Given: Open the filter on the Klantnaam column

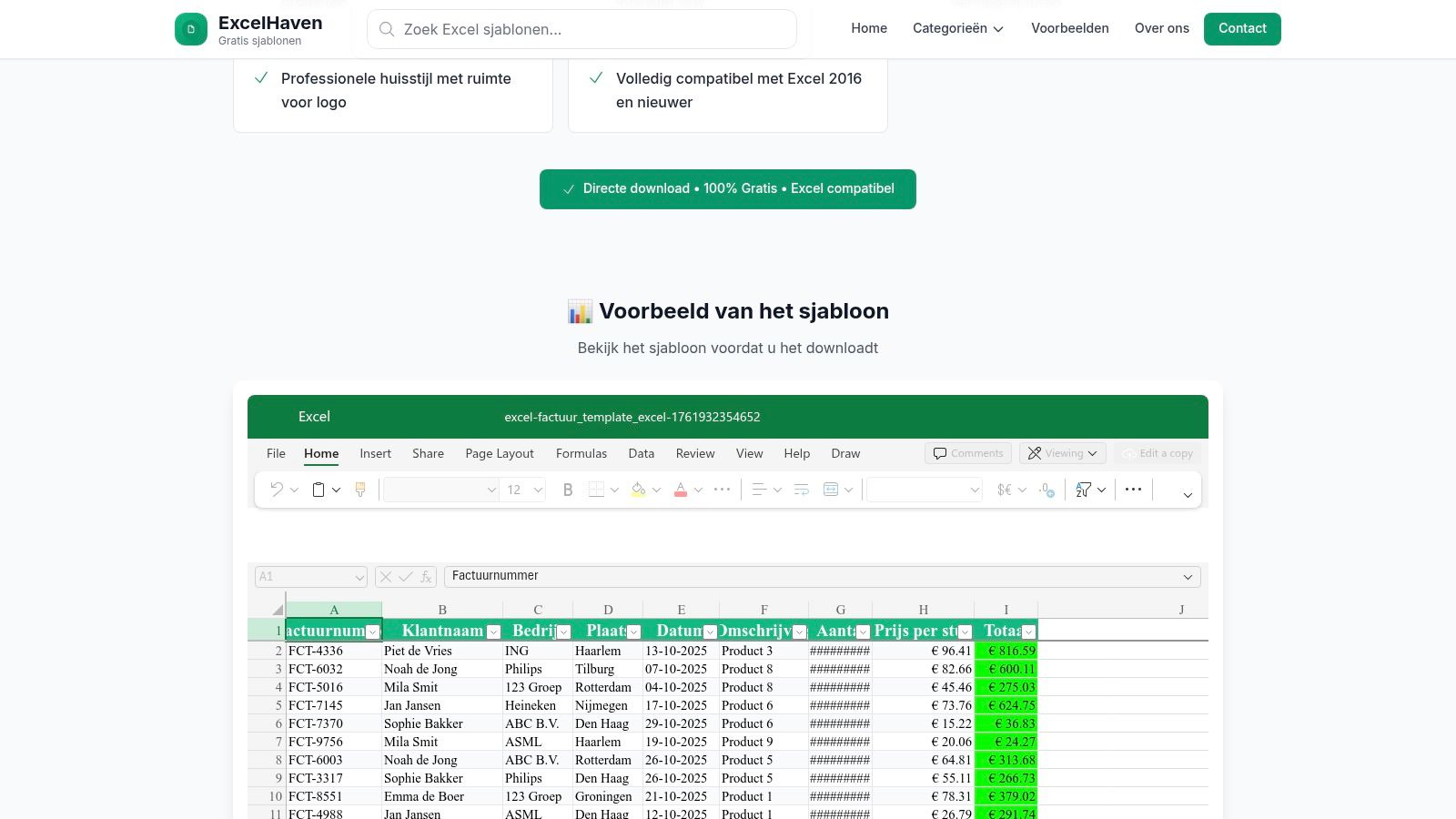Looking at the screenshot, I should click(492, 631).
